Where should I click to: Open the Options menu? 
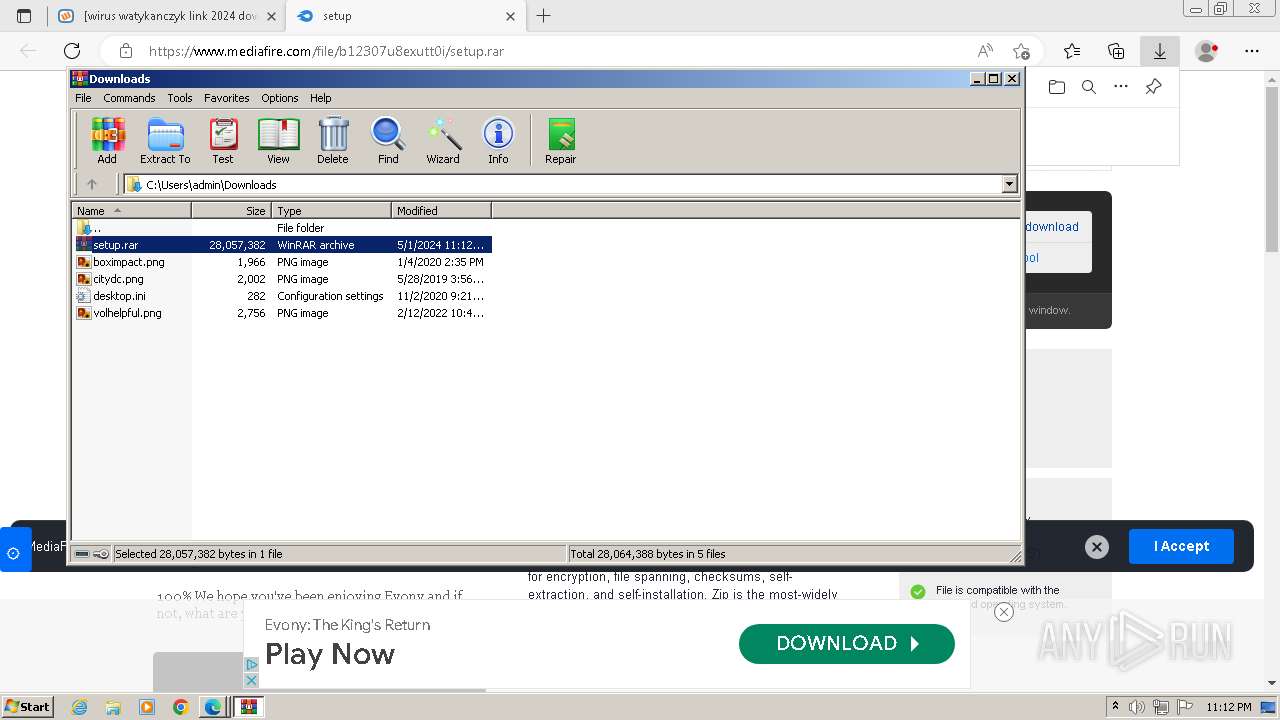pyautogui.click(x=280, y=98)
